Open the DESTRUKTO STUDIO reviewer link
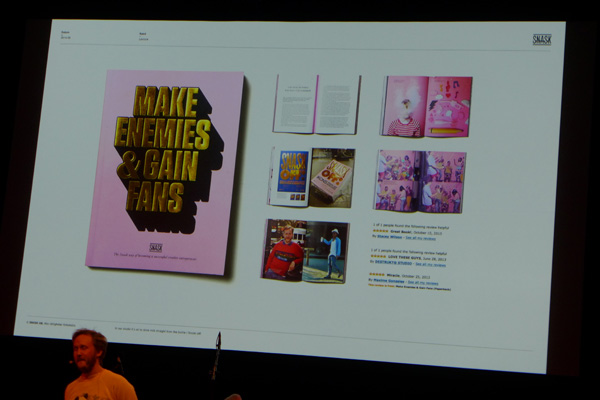 393,263
